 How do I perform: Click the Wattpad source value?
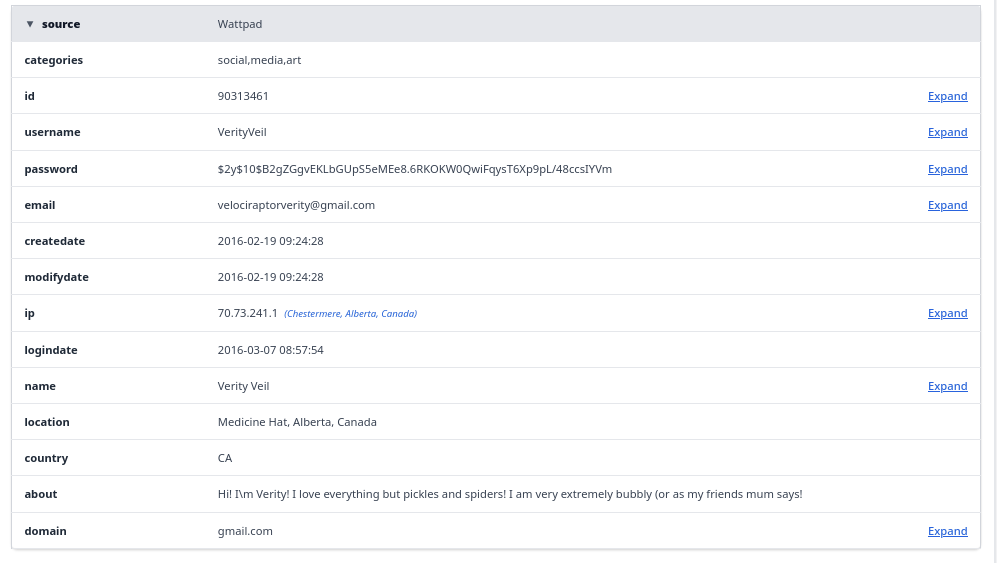coord(240,24)
